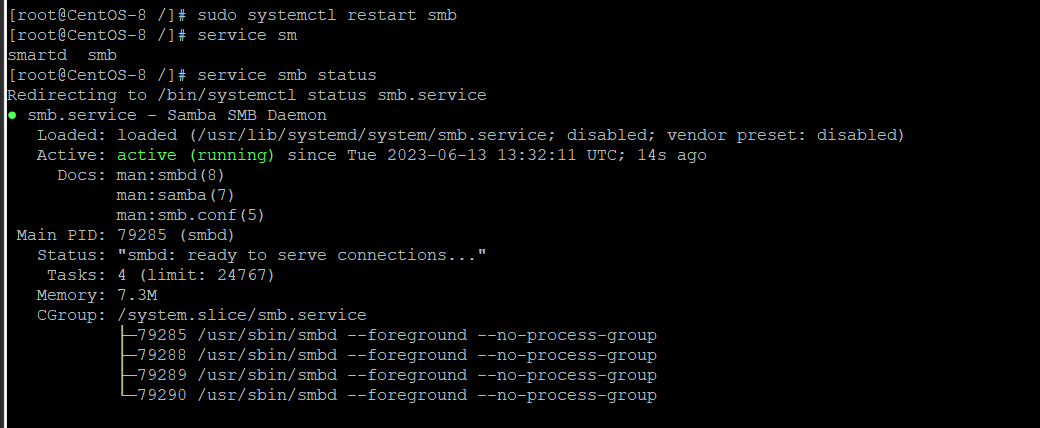
Task: Click the green status dot before smb.service
Action: click(13, 115)
